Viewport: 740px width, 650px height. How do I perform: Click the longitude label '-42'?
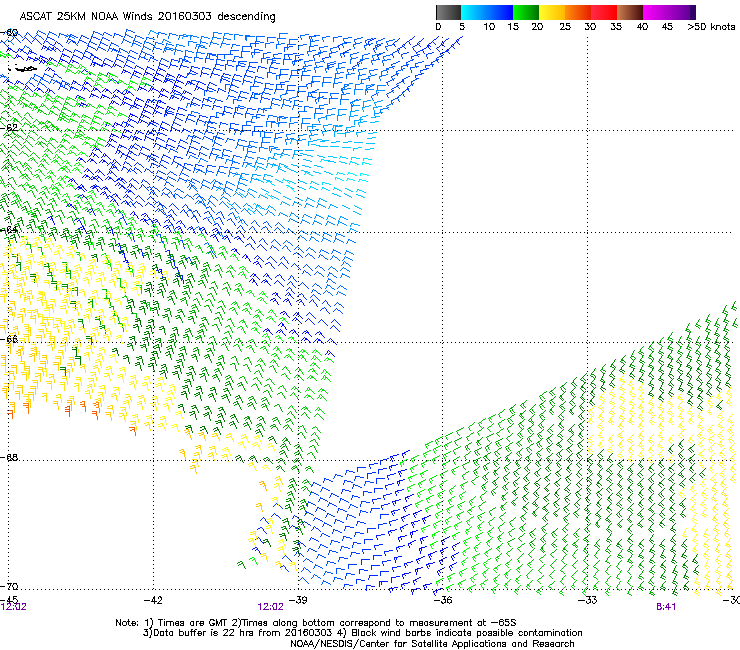click(153, 600)
